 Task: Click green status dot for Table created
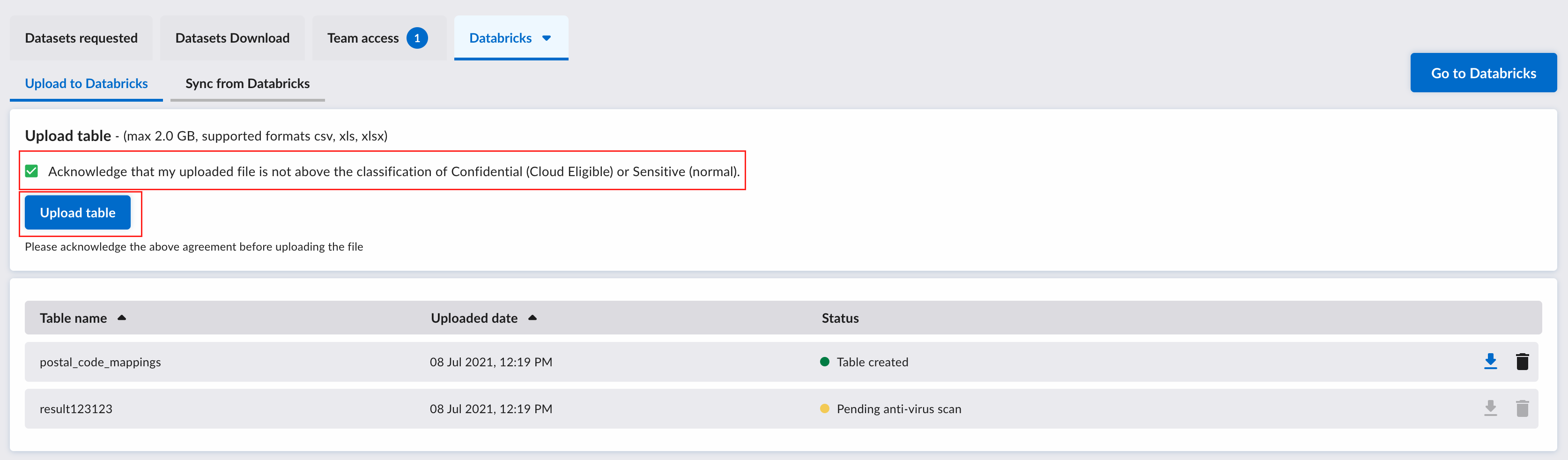click(x=825, y=362)
